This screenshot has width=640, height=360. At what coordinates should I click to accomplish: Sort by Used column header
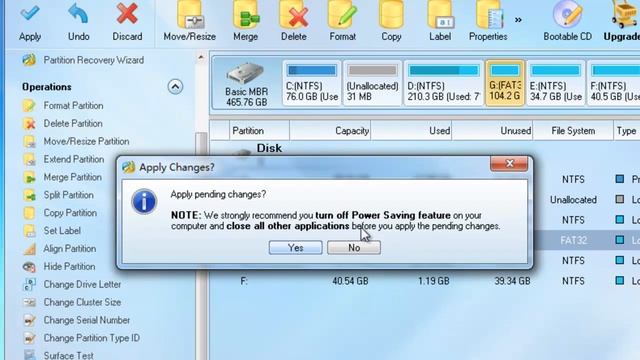pos(411,131)
